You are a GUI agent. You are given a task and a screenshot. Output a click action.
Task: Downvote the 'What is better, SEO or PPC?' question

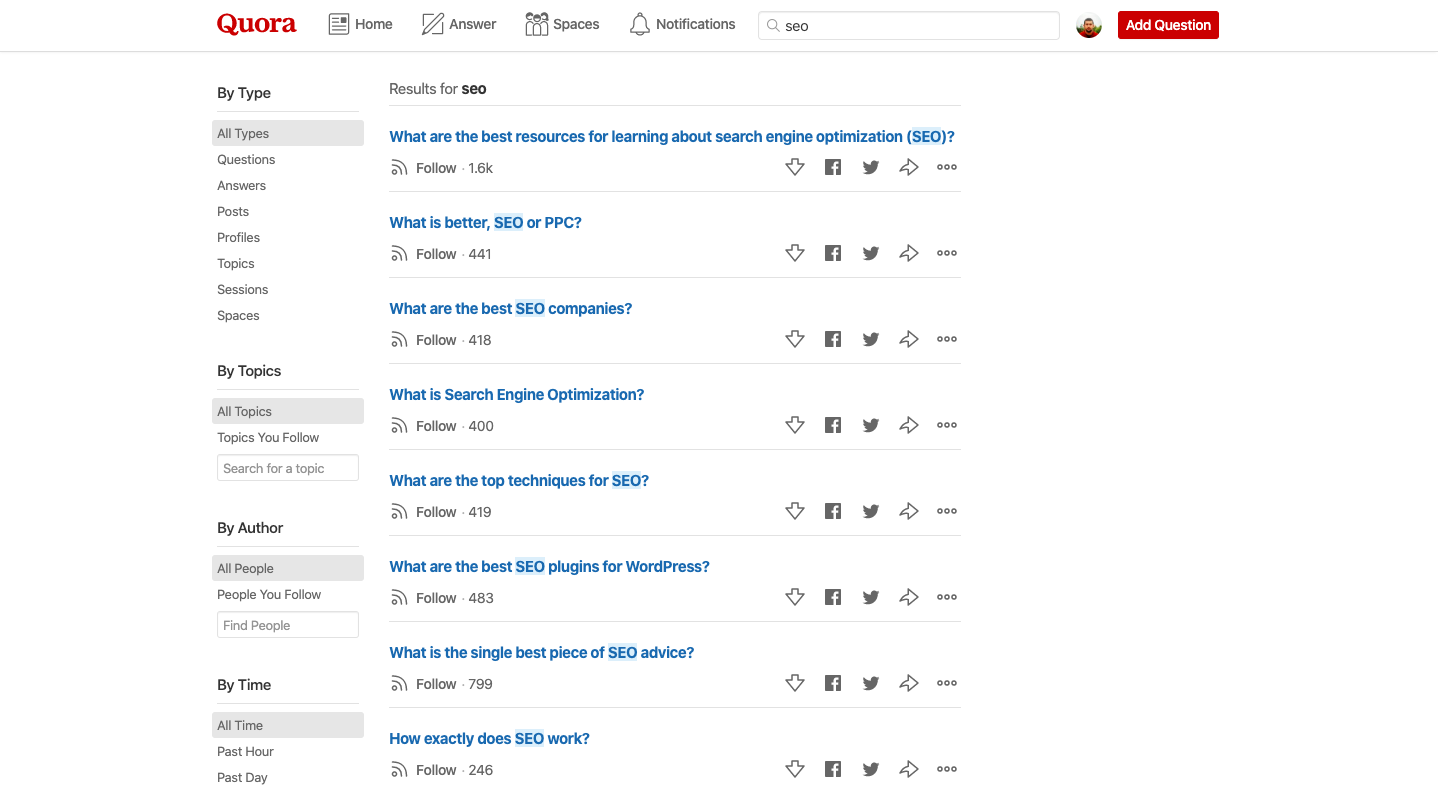(795, 253)
